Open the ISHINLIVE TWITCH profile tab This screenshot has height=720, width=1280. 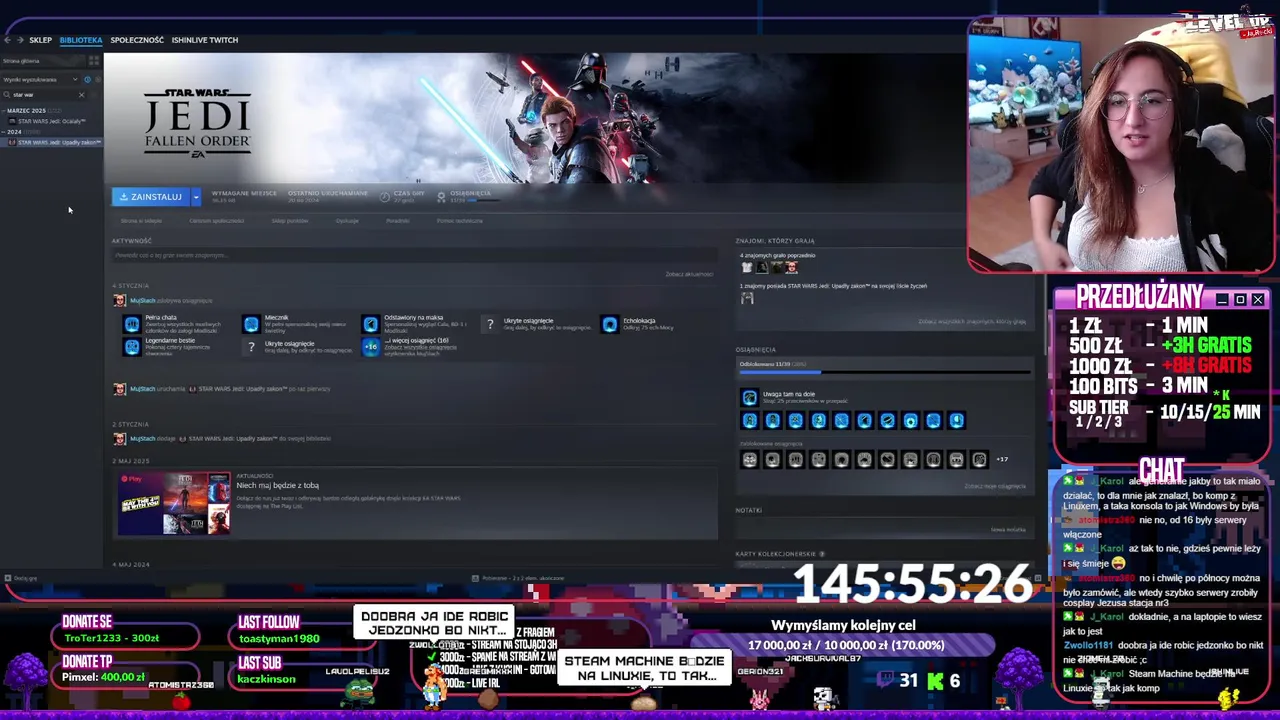205,40
